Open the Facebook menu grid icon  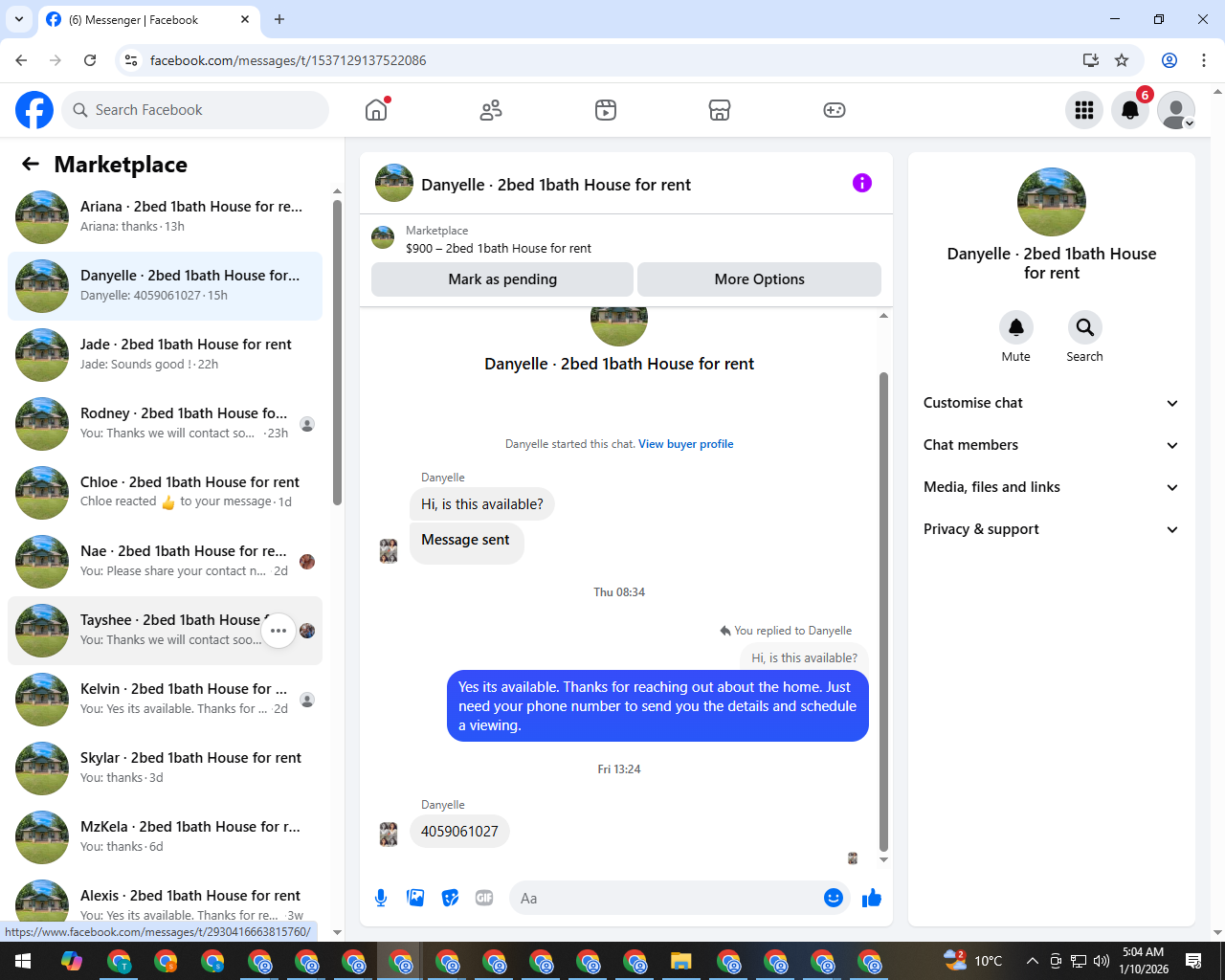click(1084, 110)
